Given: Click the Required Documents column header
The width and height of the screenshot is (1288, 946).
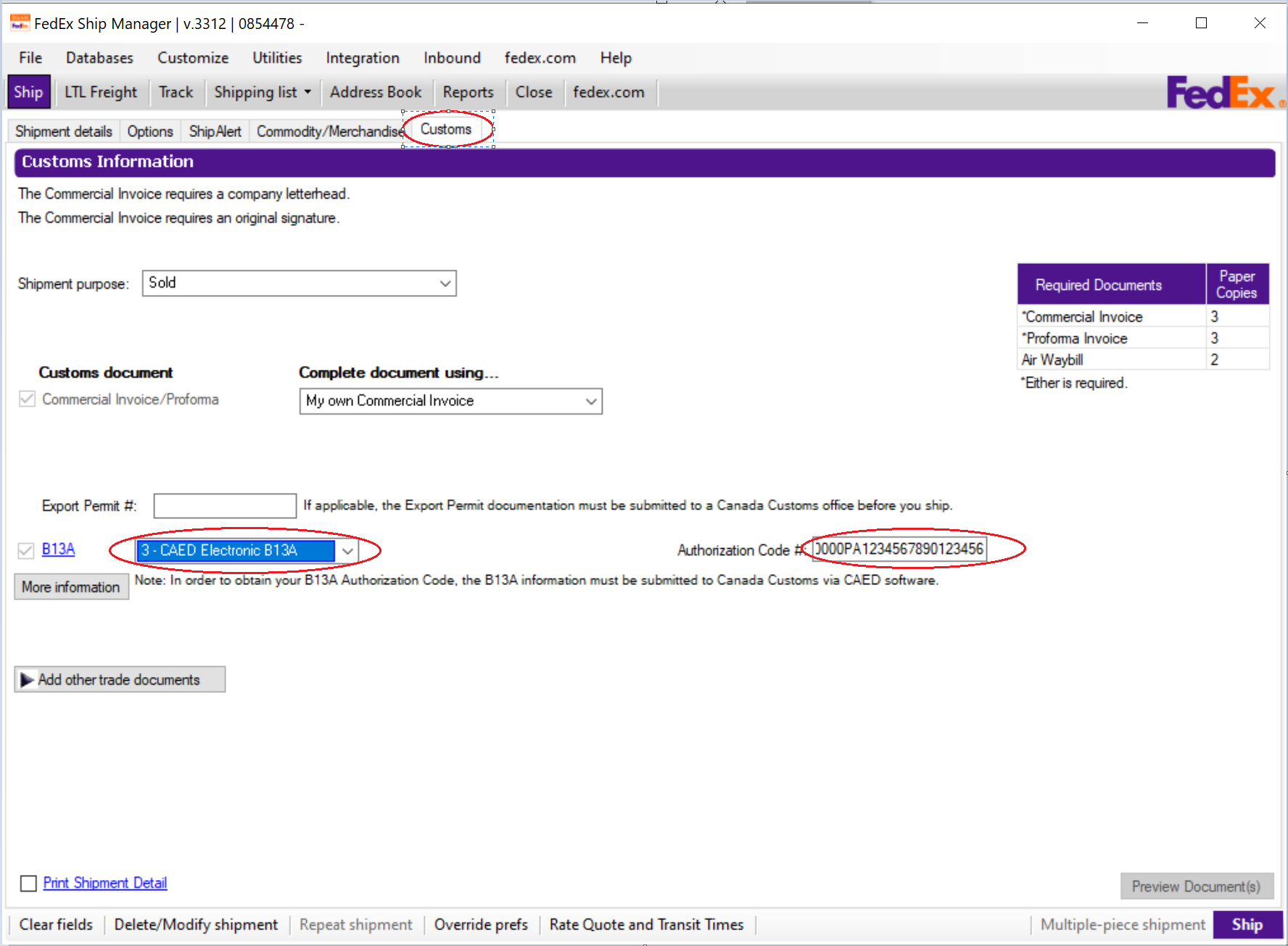Looking at the screenshot, I should click(1112, 285).
